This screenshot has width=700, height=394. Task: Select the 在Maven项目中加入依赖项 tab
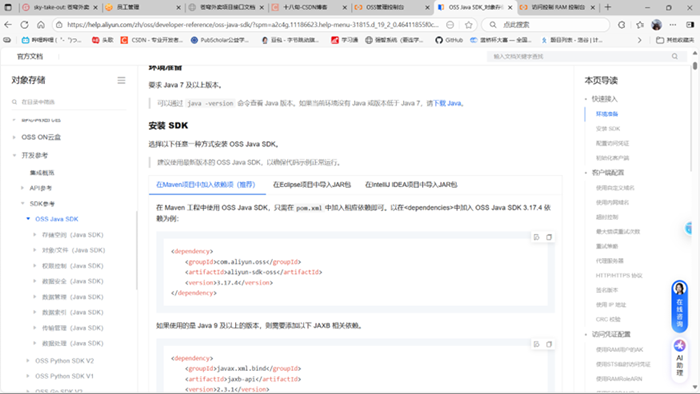[206, 185]
